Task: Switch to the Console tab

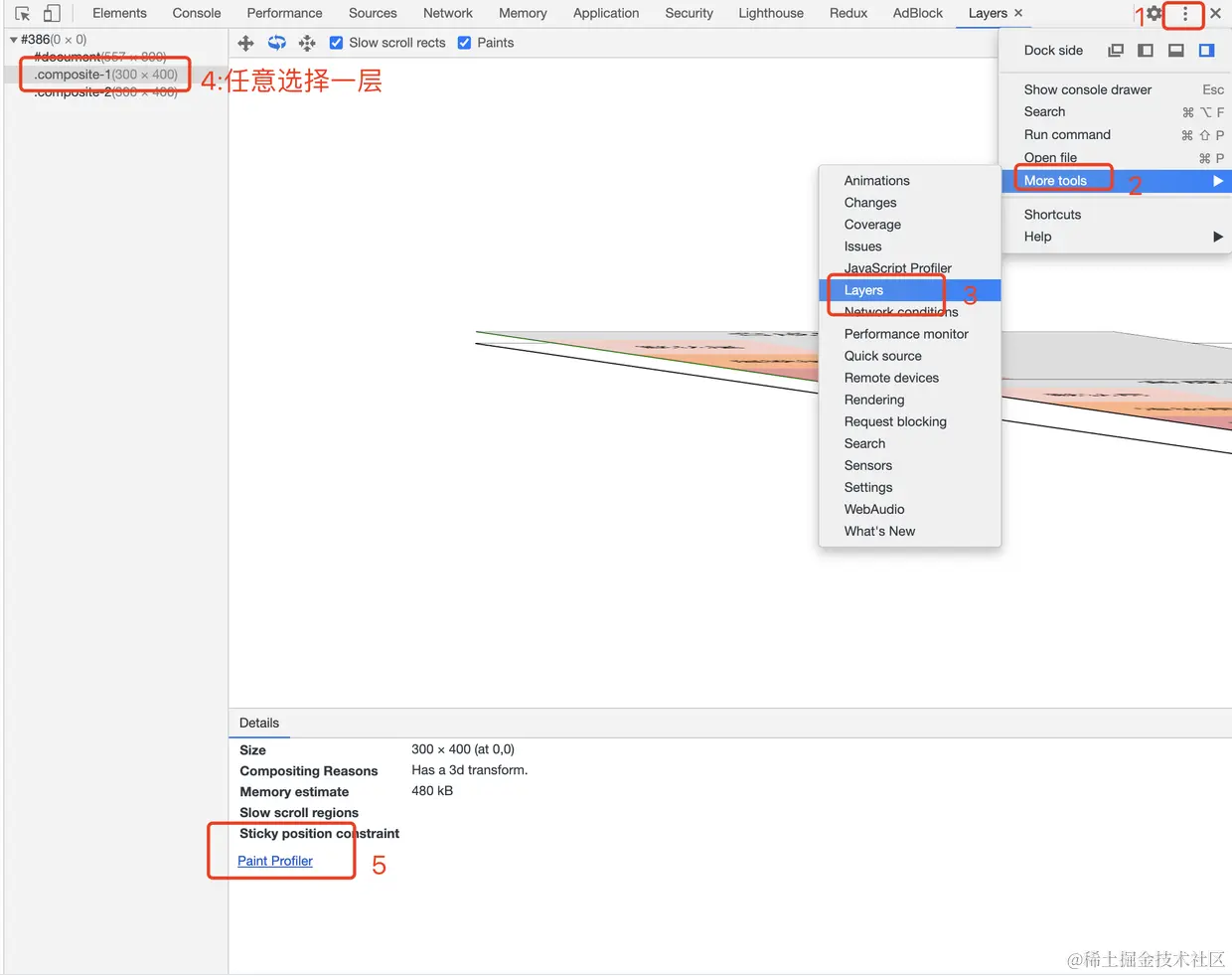Action: (197, 13)
